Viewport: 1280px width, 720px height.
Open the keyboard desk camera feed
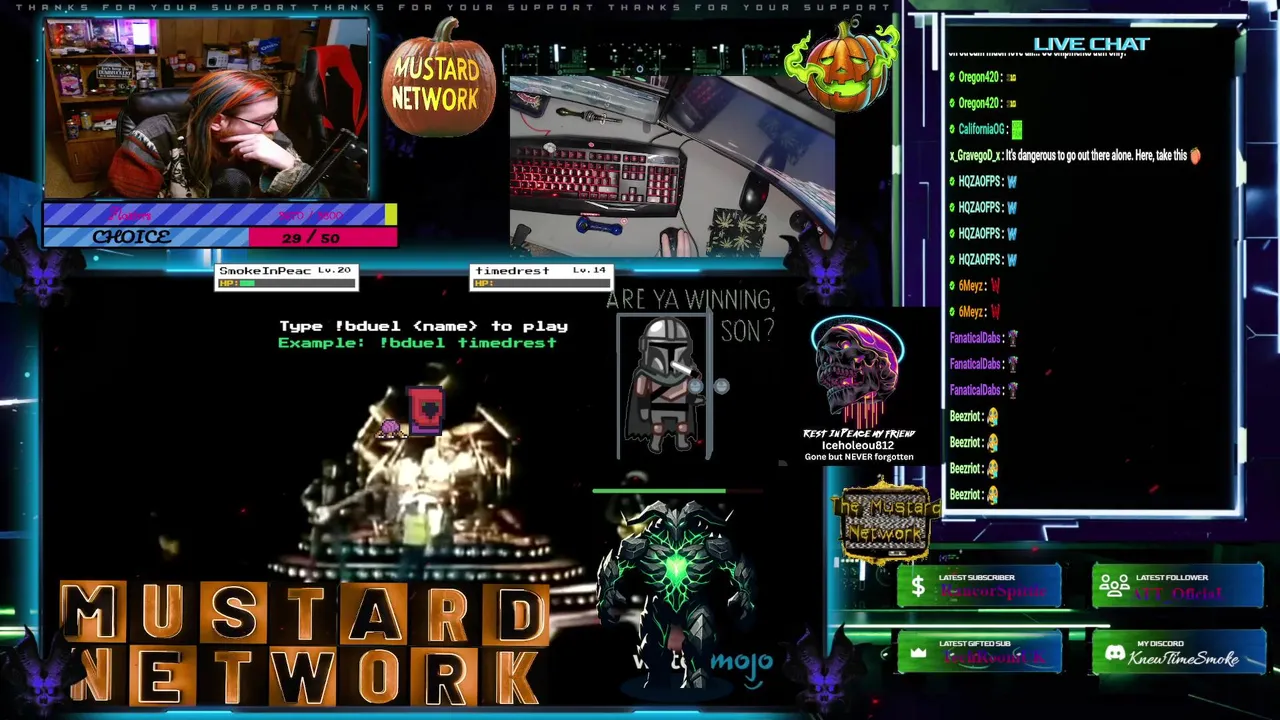tap(672, 165)
